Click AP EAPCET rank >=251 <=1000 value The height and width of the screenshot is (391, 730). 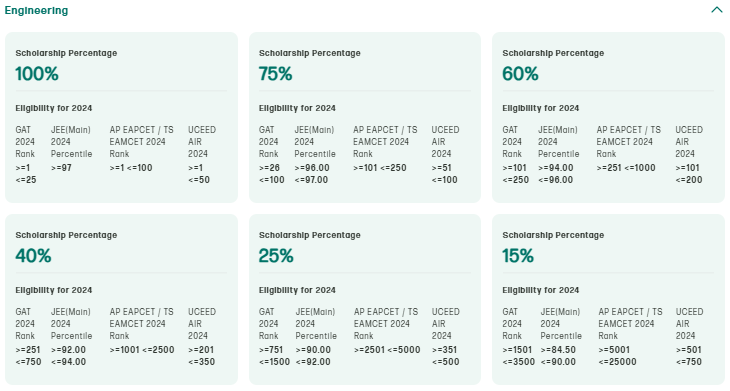pyautogui.click(x=626, y=168)
